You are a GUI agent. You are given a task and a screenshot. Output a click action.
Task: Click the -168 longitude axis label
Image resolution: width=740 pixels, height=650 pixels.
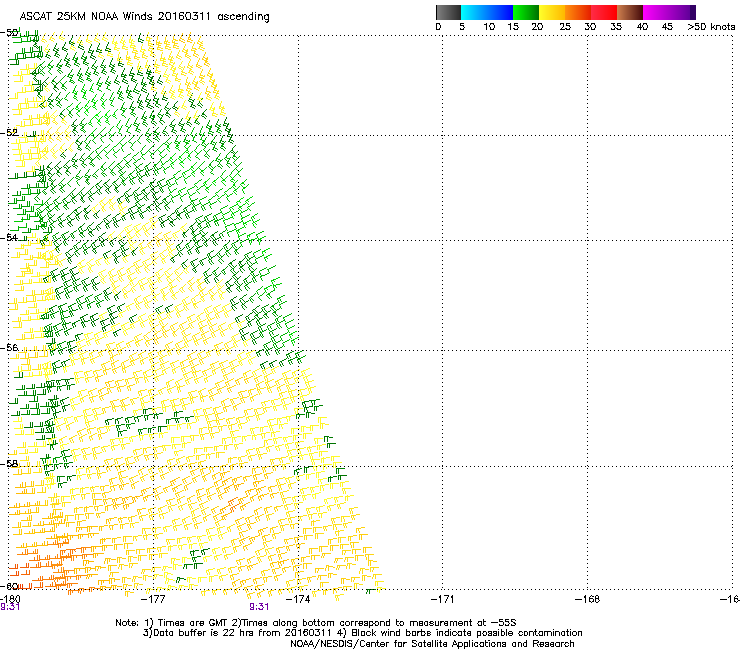click(587, 599)
